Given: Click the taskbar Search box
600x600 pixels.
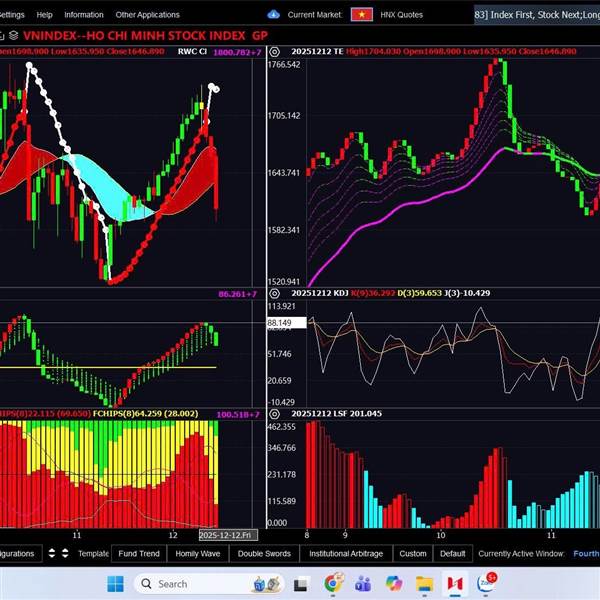Looking at the screenshot, I should (x=190, y=583).
